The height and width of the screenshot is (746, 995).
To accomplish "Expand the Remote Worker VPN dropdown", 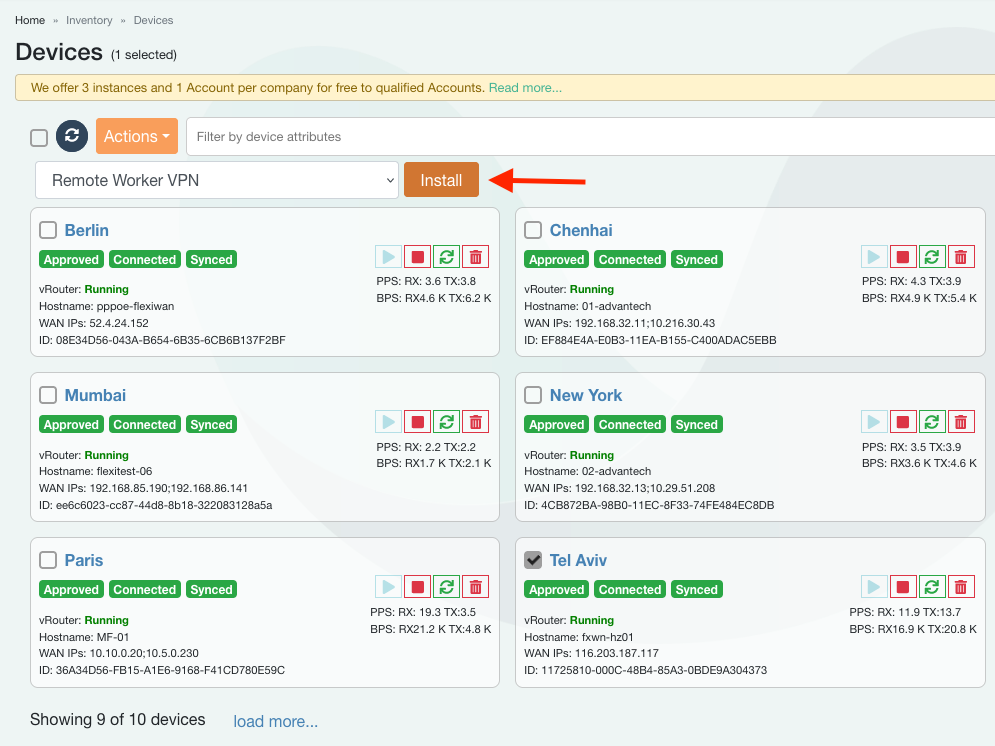I will coord(217,180).
